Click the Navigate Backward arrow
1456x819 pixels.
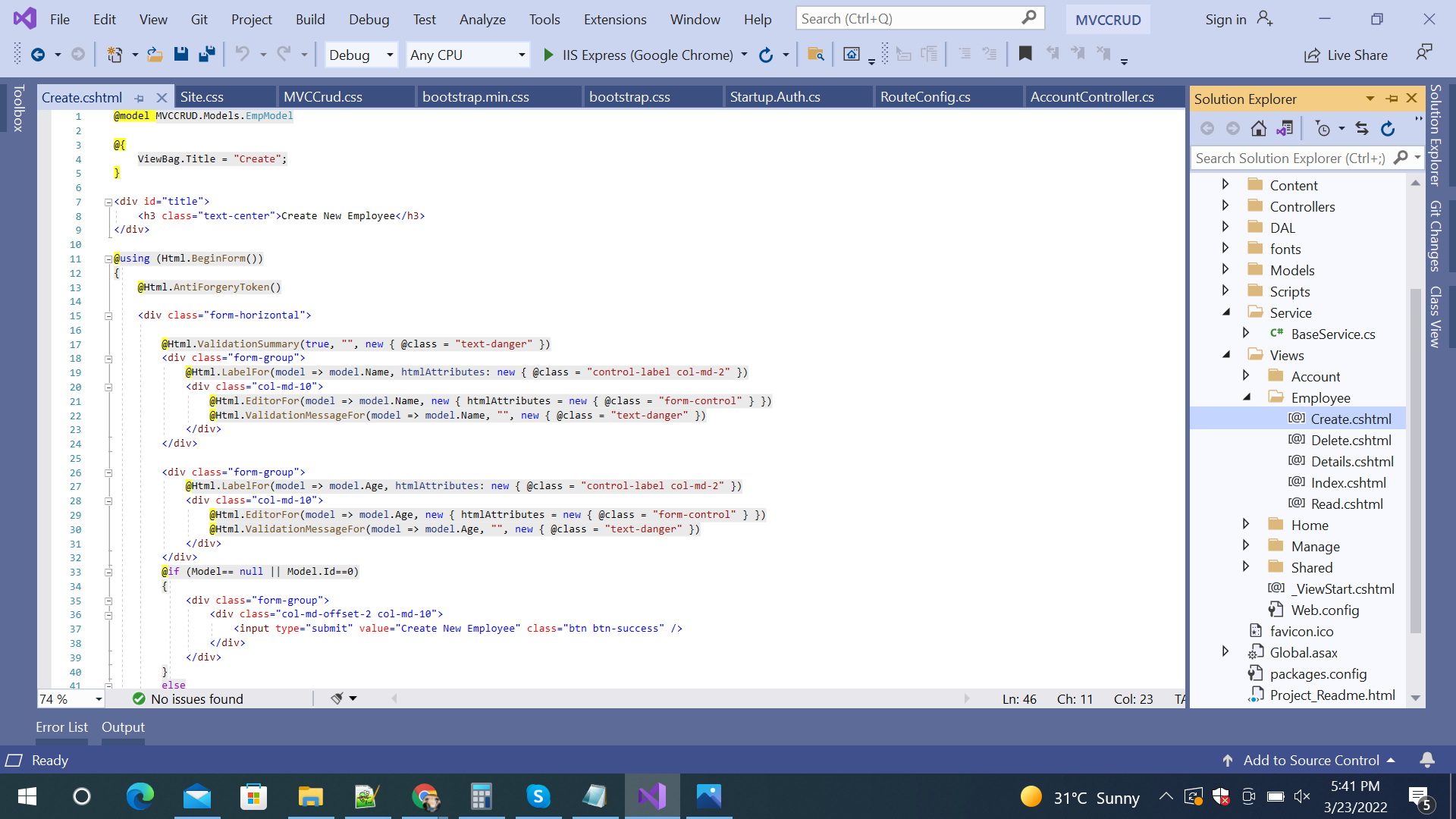pos(1207,128)
